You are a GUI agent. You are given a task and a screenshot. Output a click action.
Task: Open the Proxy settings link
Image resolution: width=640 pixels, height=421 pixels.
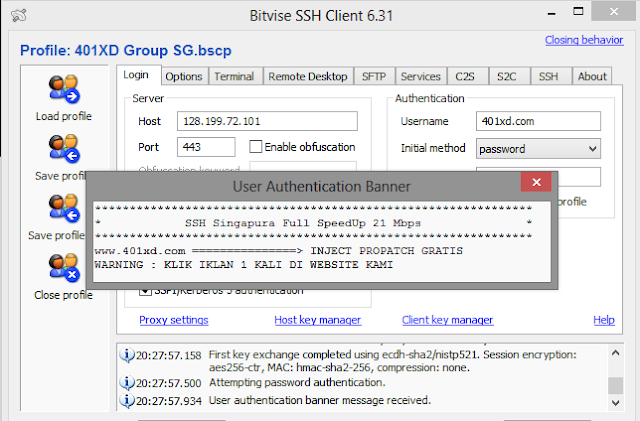click(174, 320)
